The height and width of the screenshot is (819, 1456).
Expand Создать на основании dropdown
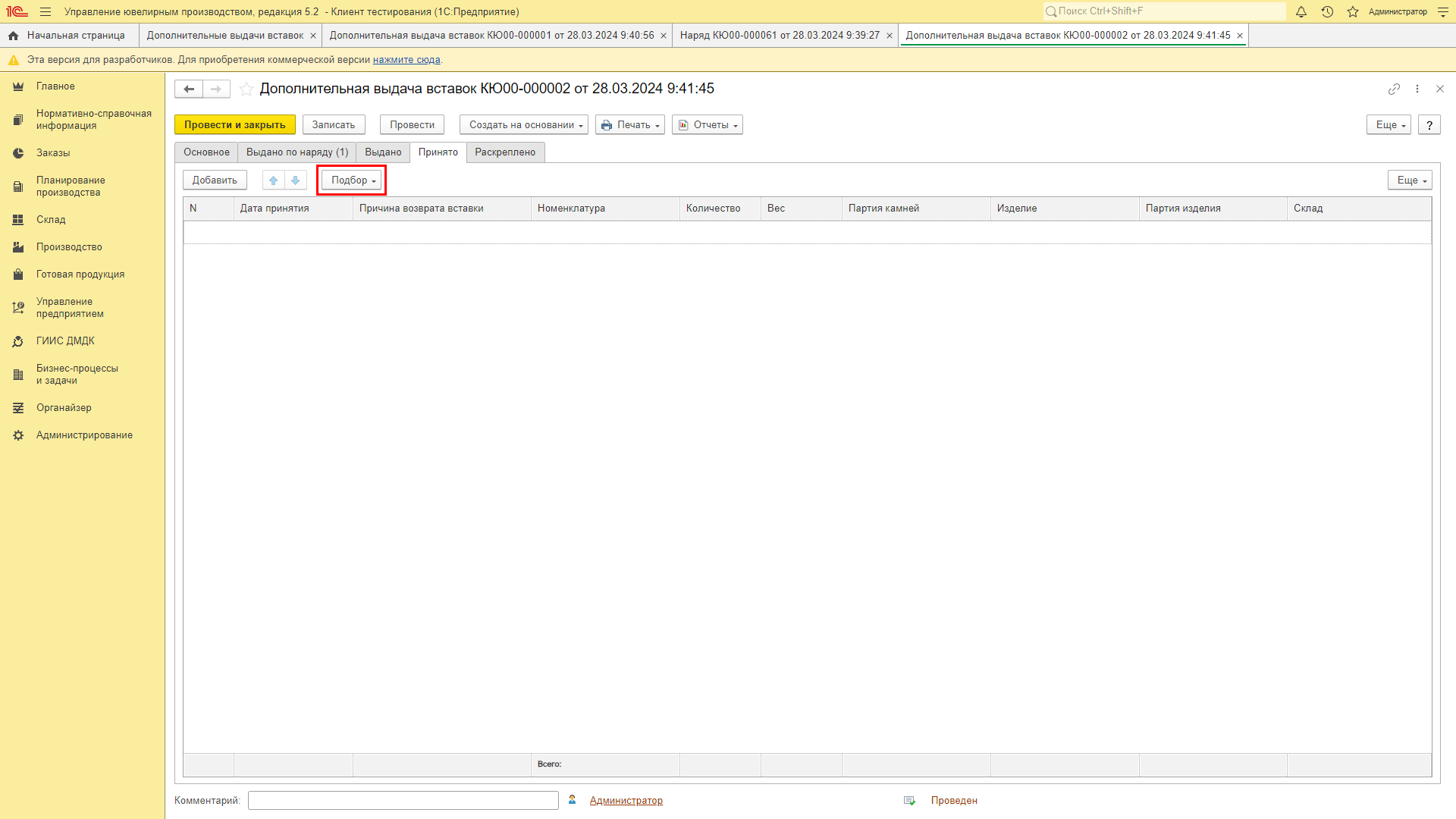pyautogui.click(x=524, y=125)
